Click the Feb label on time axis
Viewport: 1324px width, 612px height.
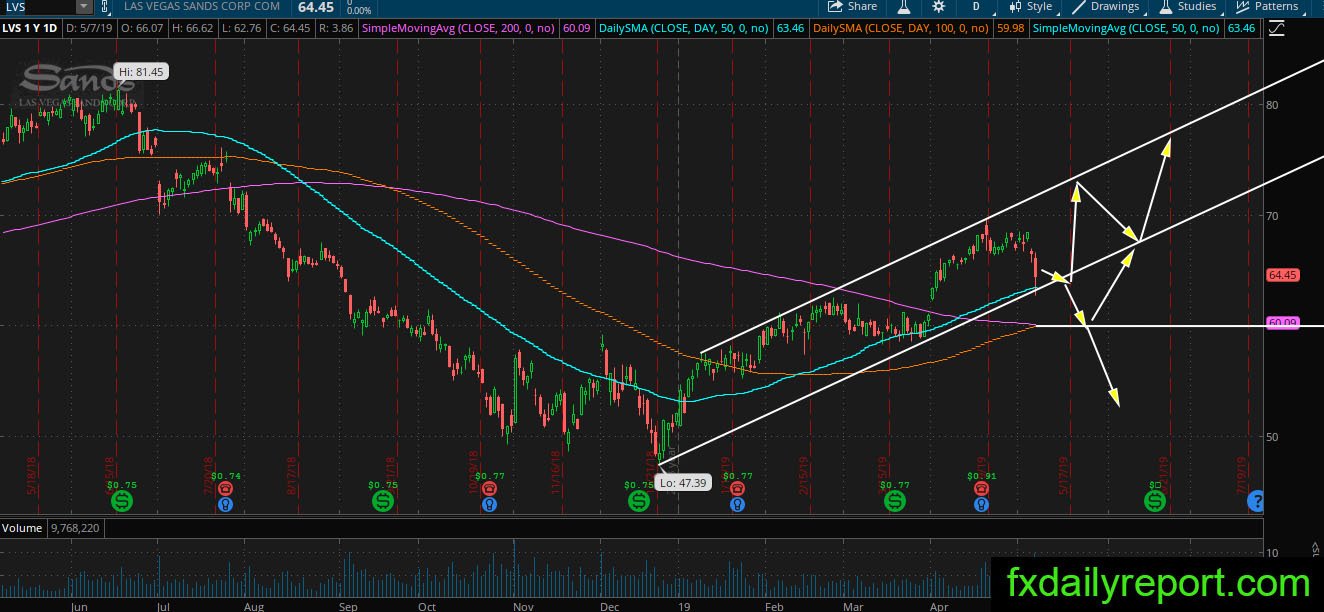[773, 605]
